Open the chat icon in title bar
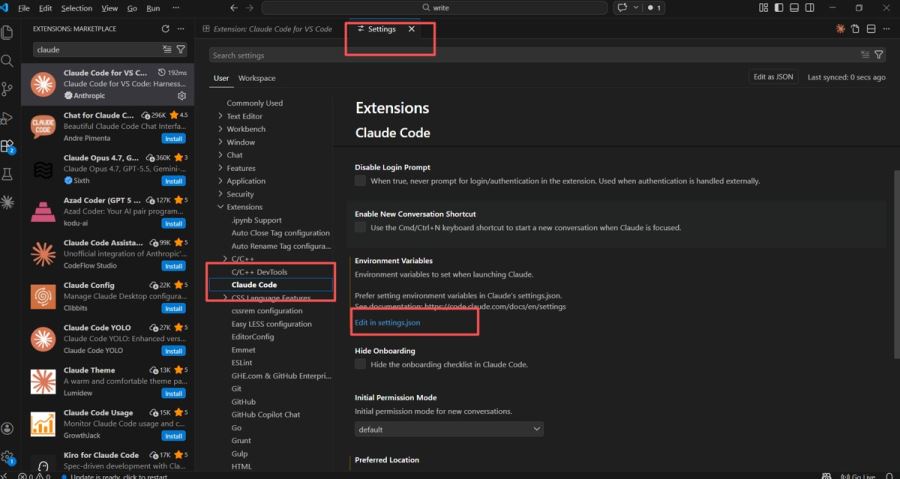Image resolution: width=900 pixels, height=479 pixels. point(622,8)
